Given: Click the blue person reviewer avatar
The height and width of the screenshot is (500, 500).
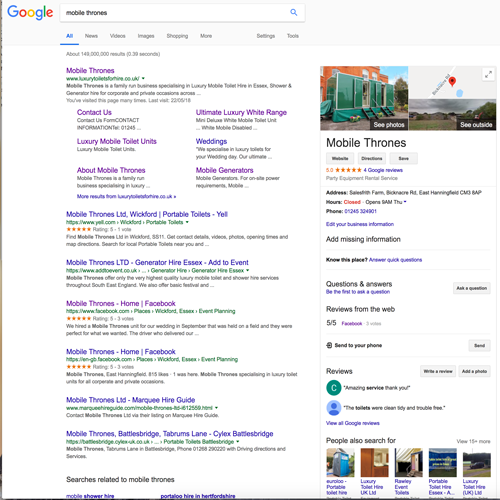Looking at the screenshot, I should (333, 408).
